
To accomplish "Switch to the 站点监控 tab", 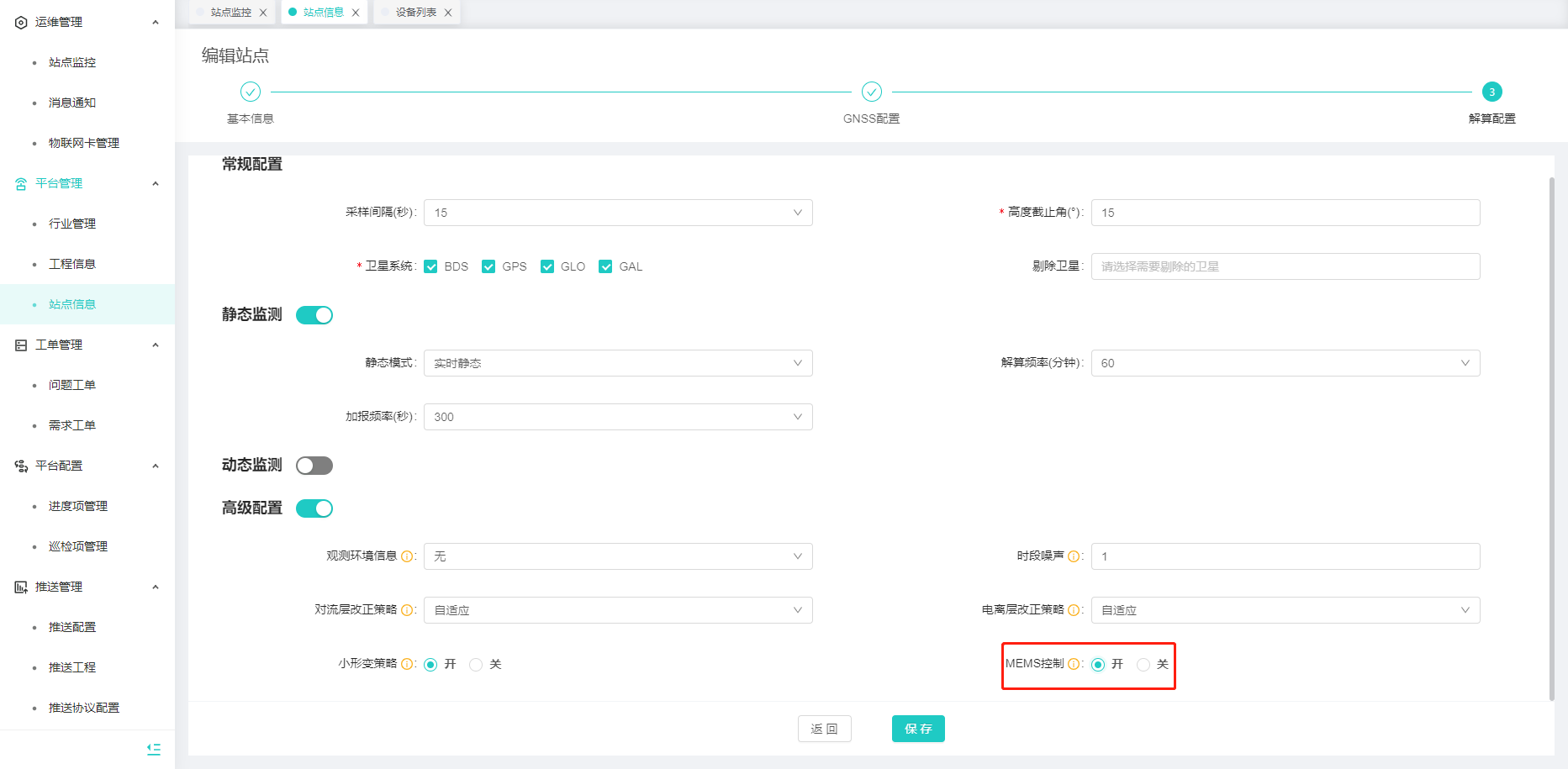I will coord(230,13).
